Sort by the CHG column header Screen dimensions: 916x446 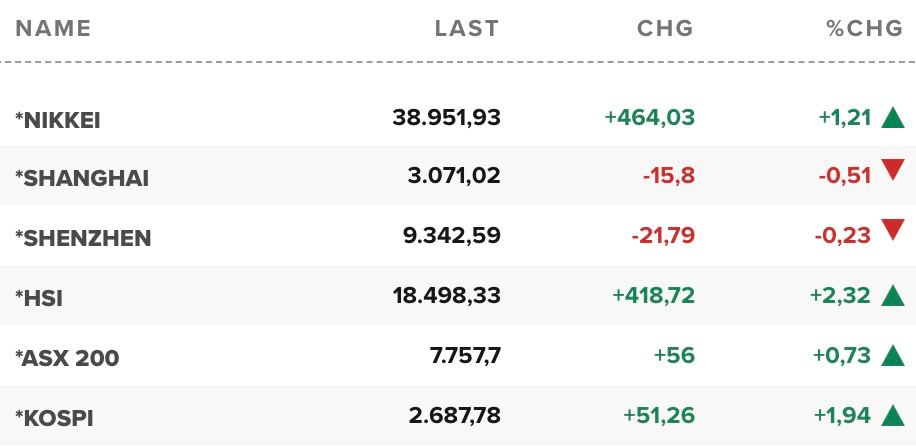tap(665, 28)
